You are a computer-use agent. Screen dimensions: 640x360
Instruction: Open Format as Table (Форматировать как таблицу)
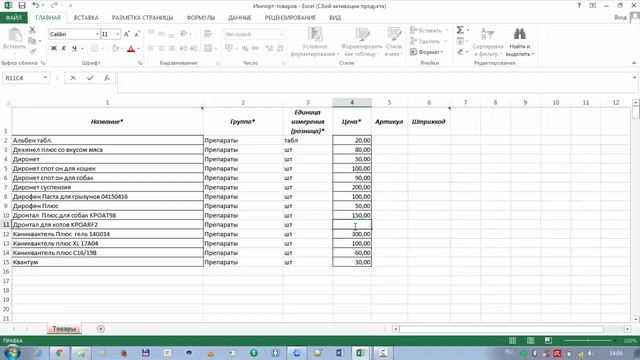click(x=362, y=42)
